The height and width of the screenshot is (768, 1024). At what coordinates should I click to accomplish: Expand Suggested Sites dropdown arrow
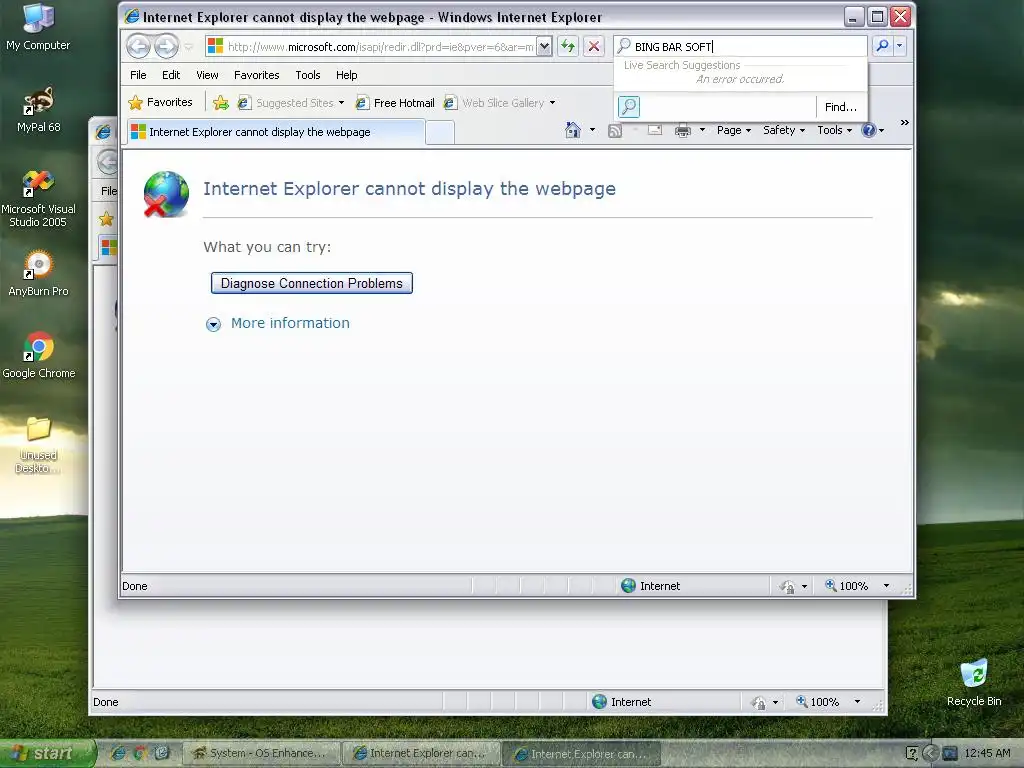(341, 103)
